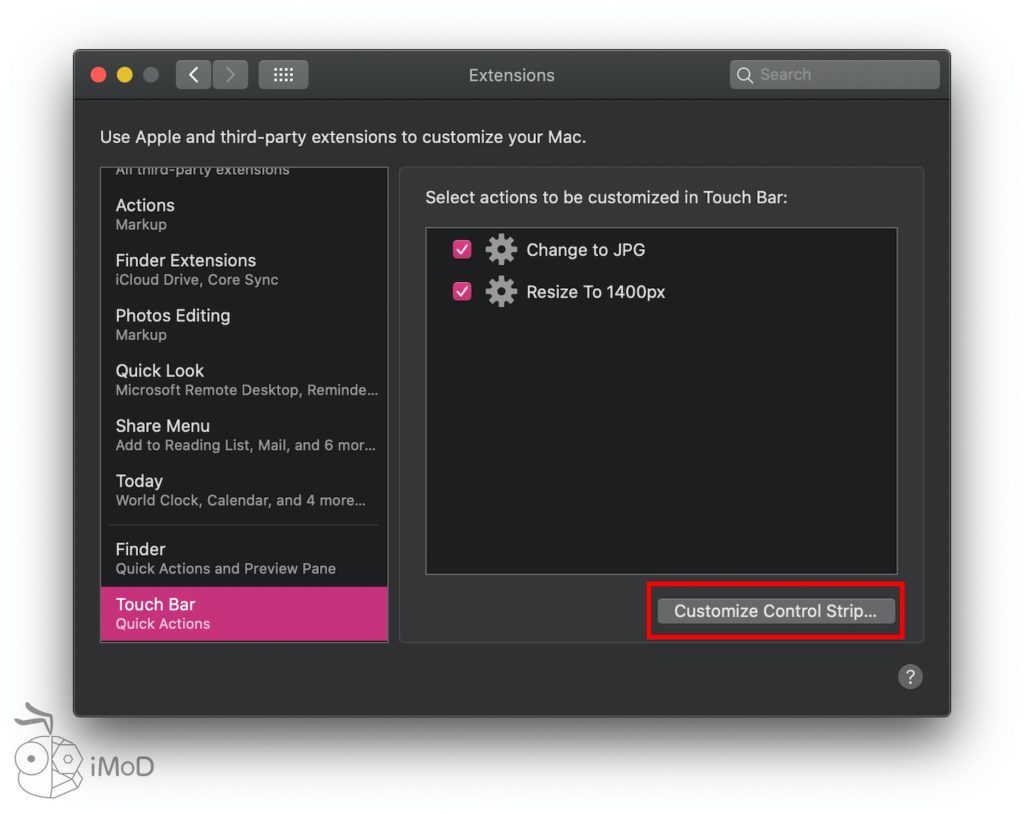The width and height of the screenshot is (1024, 814).
Task: Click the search magnifying glass icon
Action: [x=744, y=75]
